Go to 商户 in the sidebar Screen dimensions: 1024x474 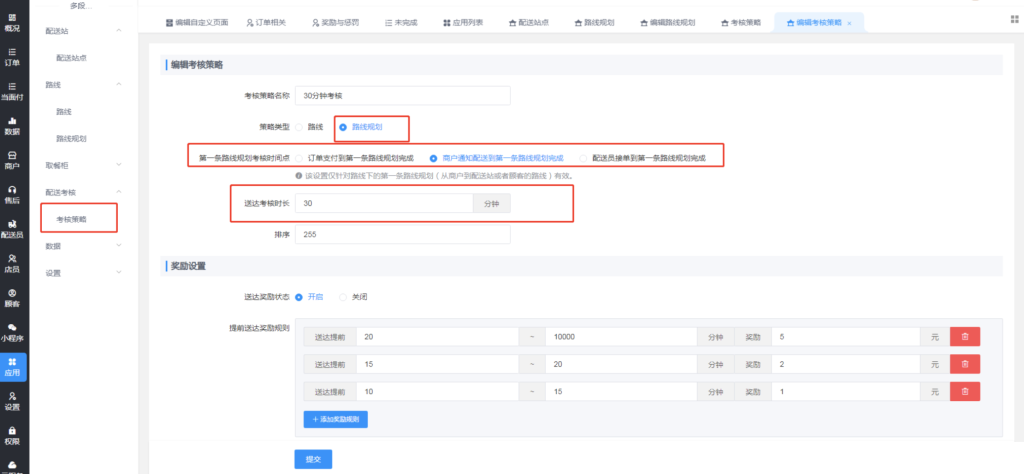point(13,159)
